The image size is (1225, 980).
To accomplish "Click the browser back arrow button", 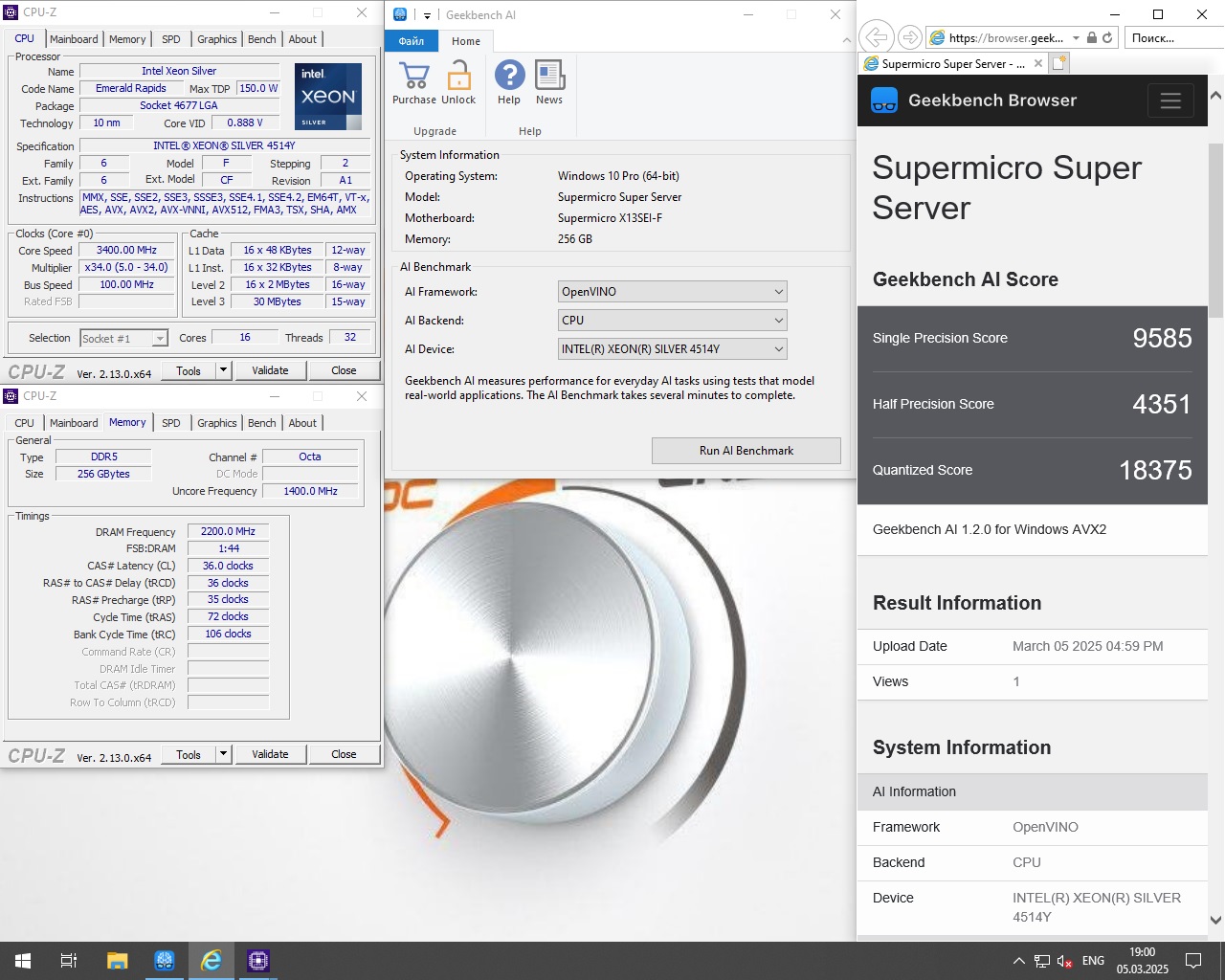I will 875,37.
